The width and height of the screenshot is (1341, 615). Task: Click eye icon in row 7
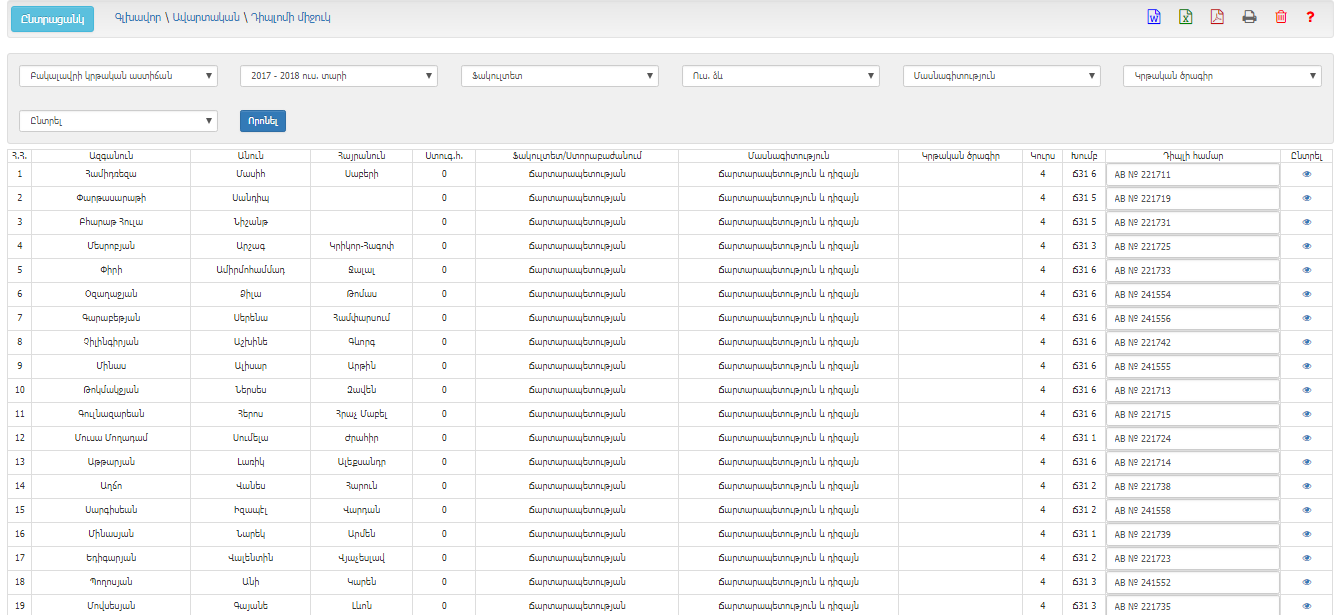point(1306,318)
